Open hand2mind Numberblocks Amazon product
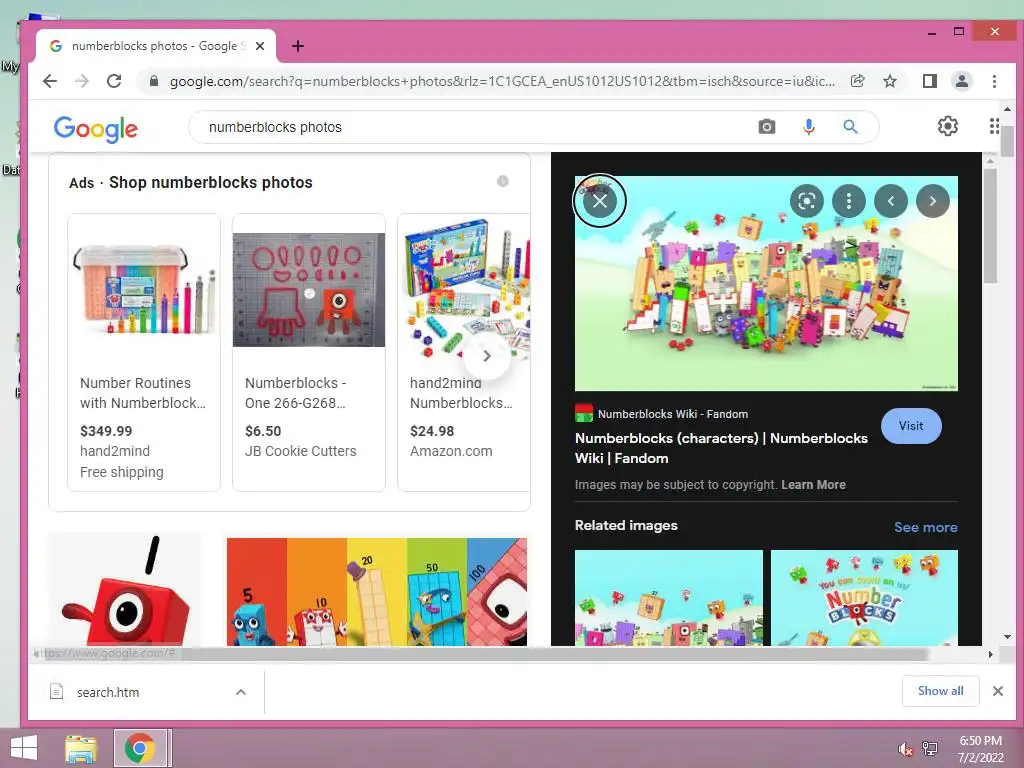 click(x=464, y=352)
